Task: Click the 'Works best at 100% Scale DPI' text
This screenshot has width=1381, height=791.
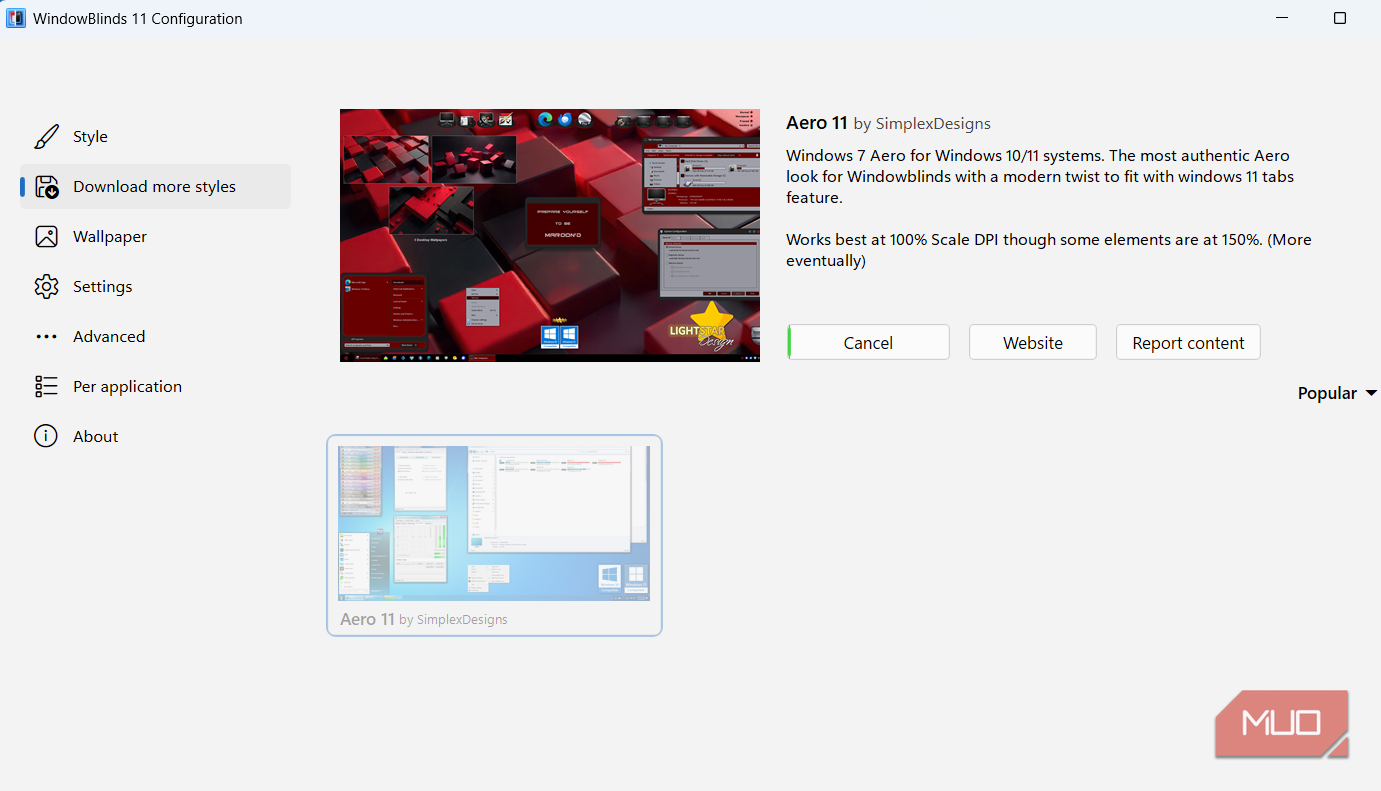Action: click(x=1049, y=250)
